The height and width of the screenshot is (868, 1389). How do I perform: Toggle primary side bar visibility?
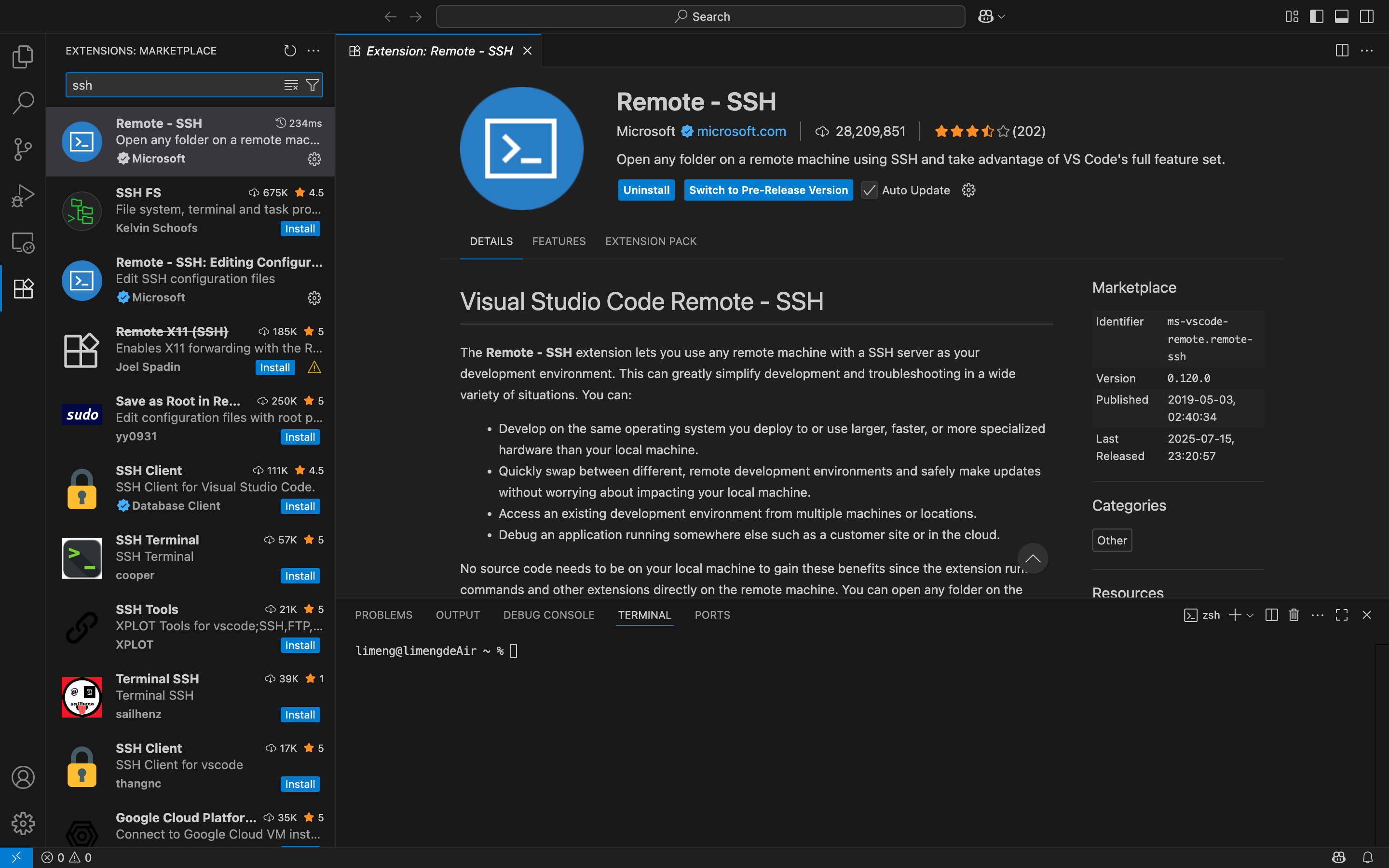tap(1317, 17)
